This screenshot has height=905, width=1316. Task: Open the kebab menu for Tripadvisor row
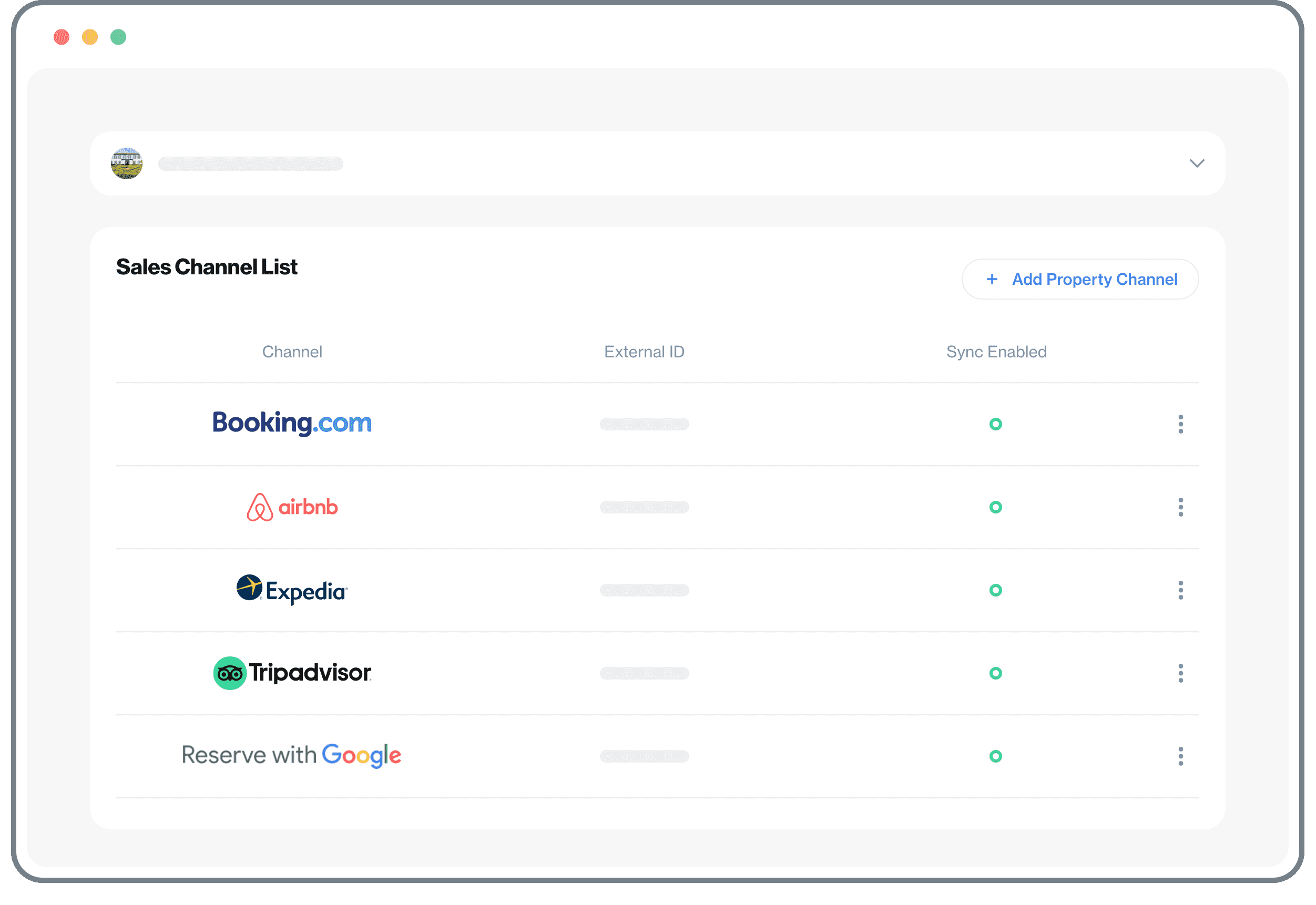pos(1180,673)
